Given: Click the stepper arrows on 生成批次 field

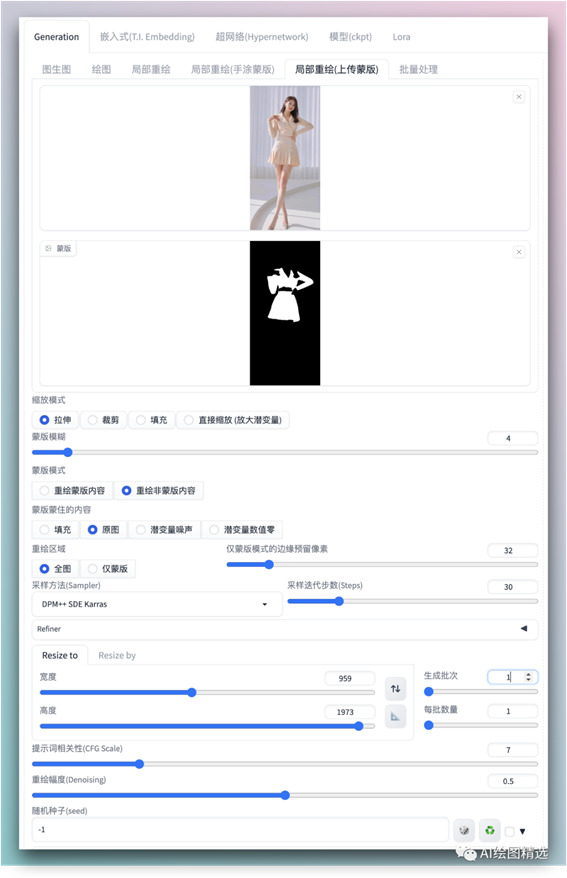Looking at the screenshot, I should point(528,677).
